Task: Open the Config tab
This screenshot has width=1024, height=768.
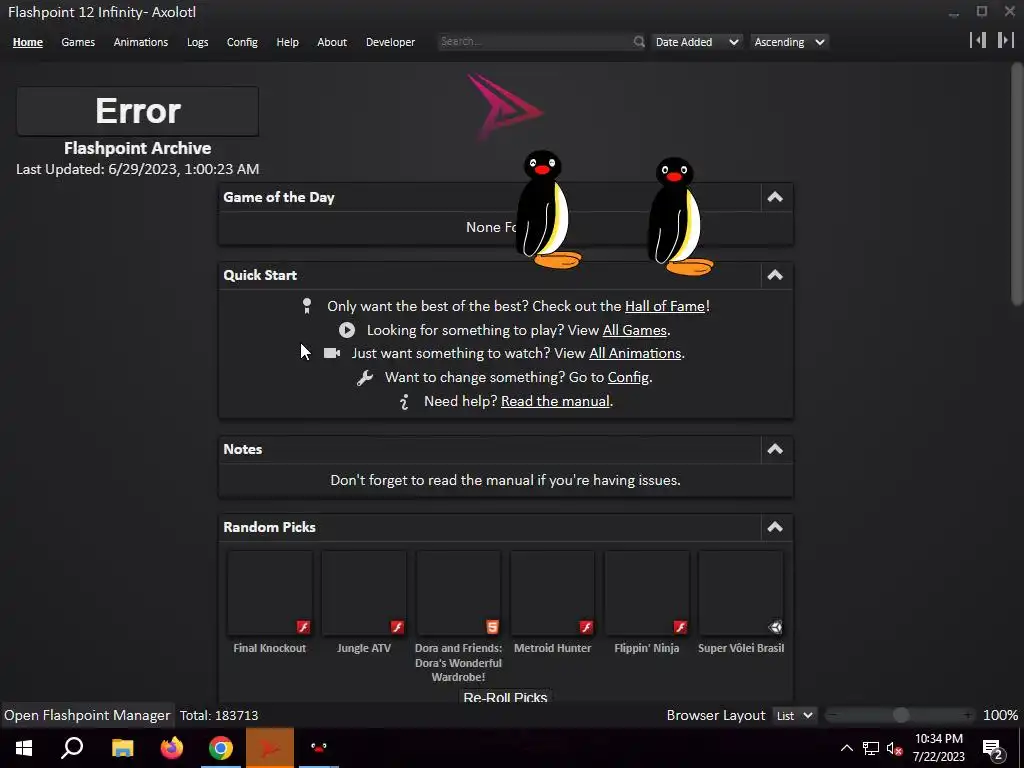Action: tap(242, 42)
